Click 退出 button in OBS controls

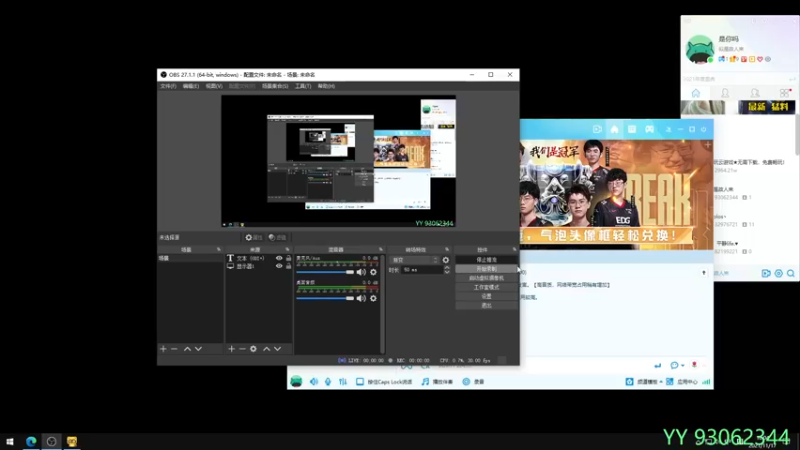(x=486, y=306)
